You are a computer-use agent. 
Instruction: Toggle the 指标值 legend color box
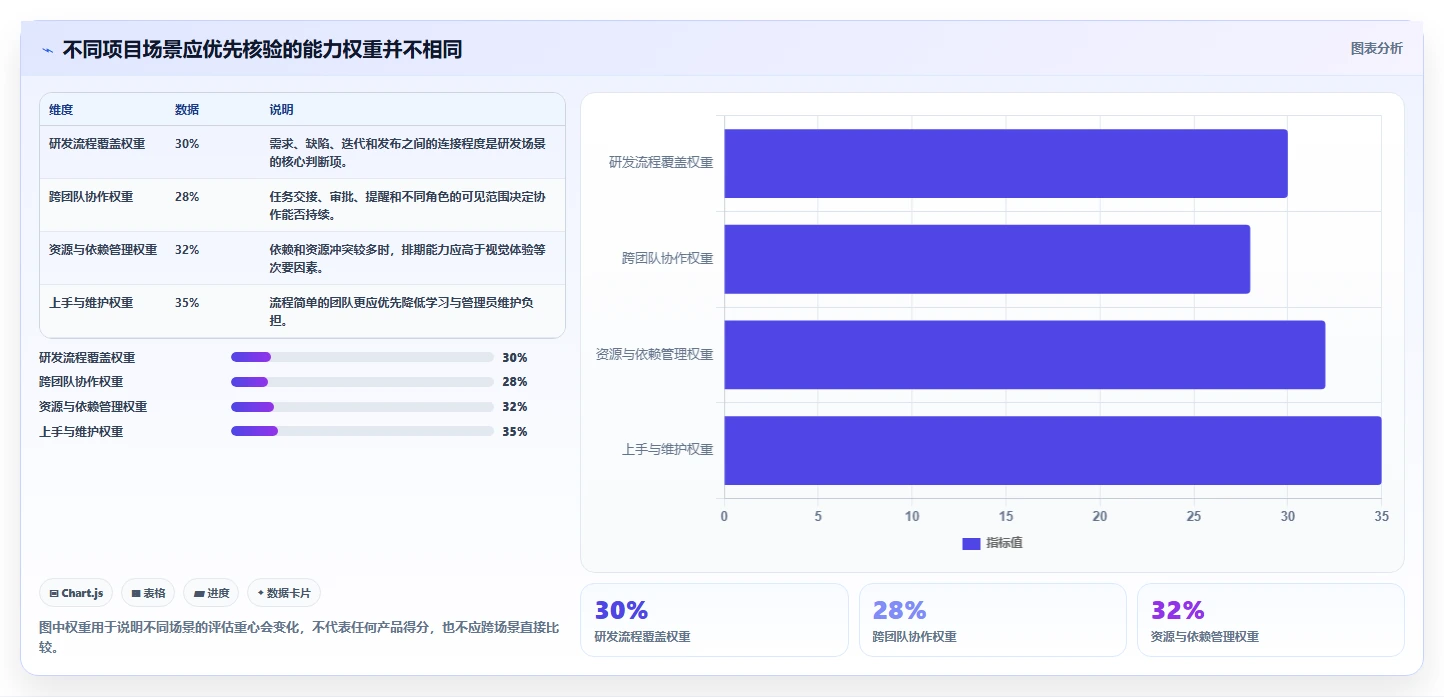(x=971, y=543)
